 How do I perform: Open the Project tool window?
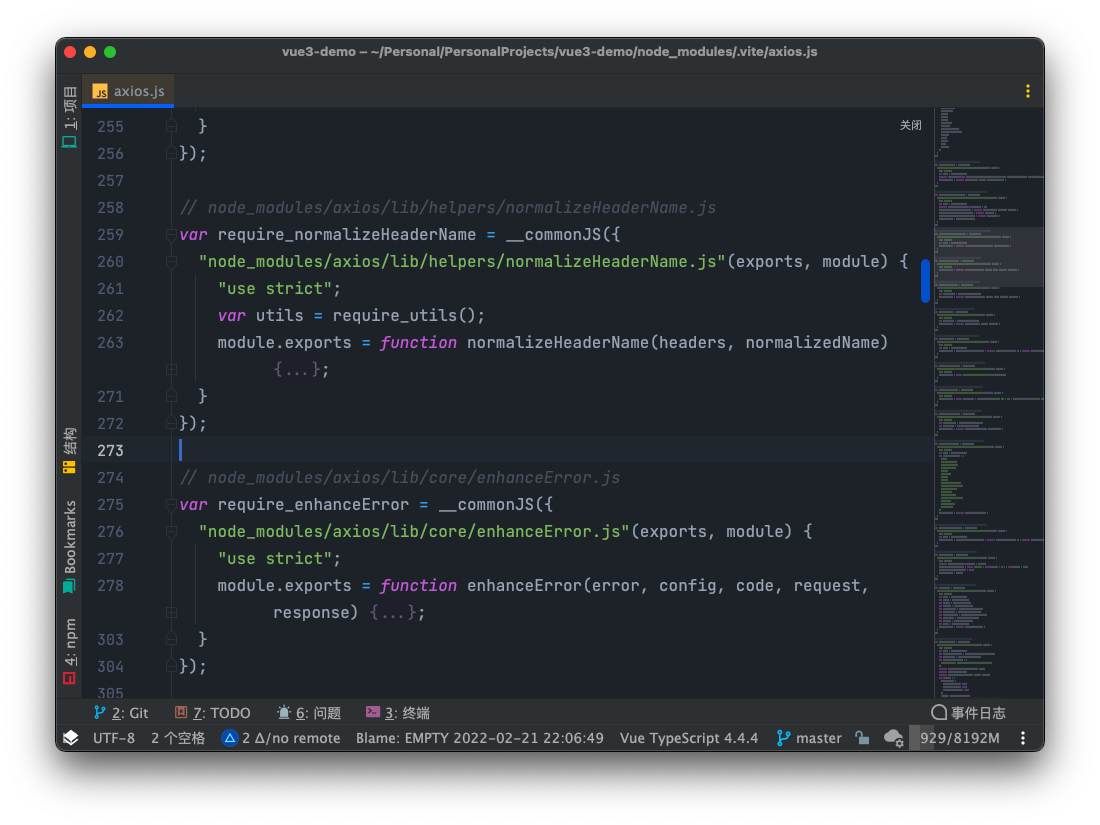(x=69, y=116)
